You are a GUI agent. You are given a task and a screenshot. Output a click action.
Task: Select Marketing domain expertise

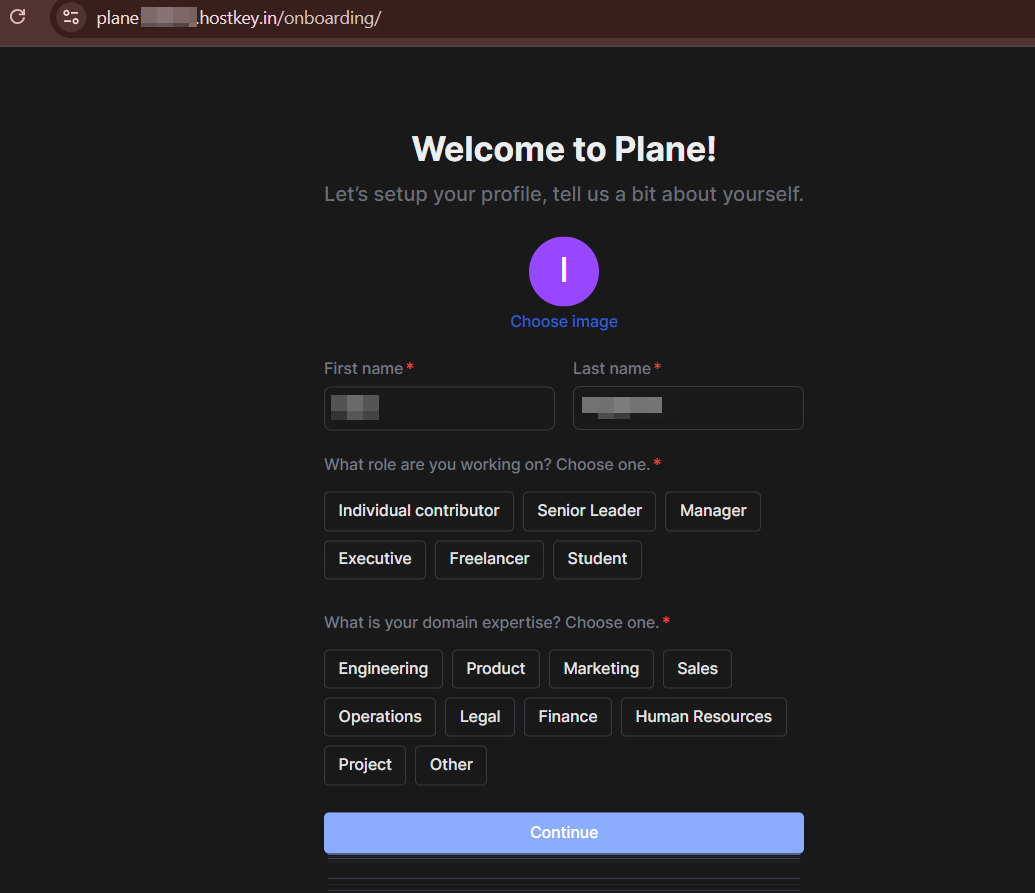tap(601, 669)
